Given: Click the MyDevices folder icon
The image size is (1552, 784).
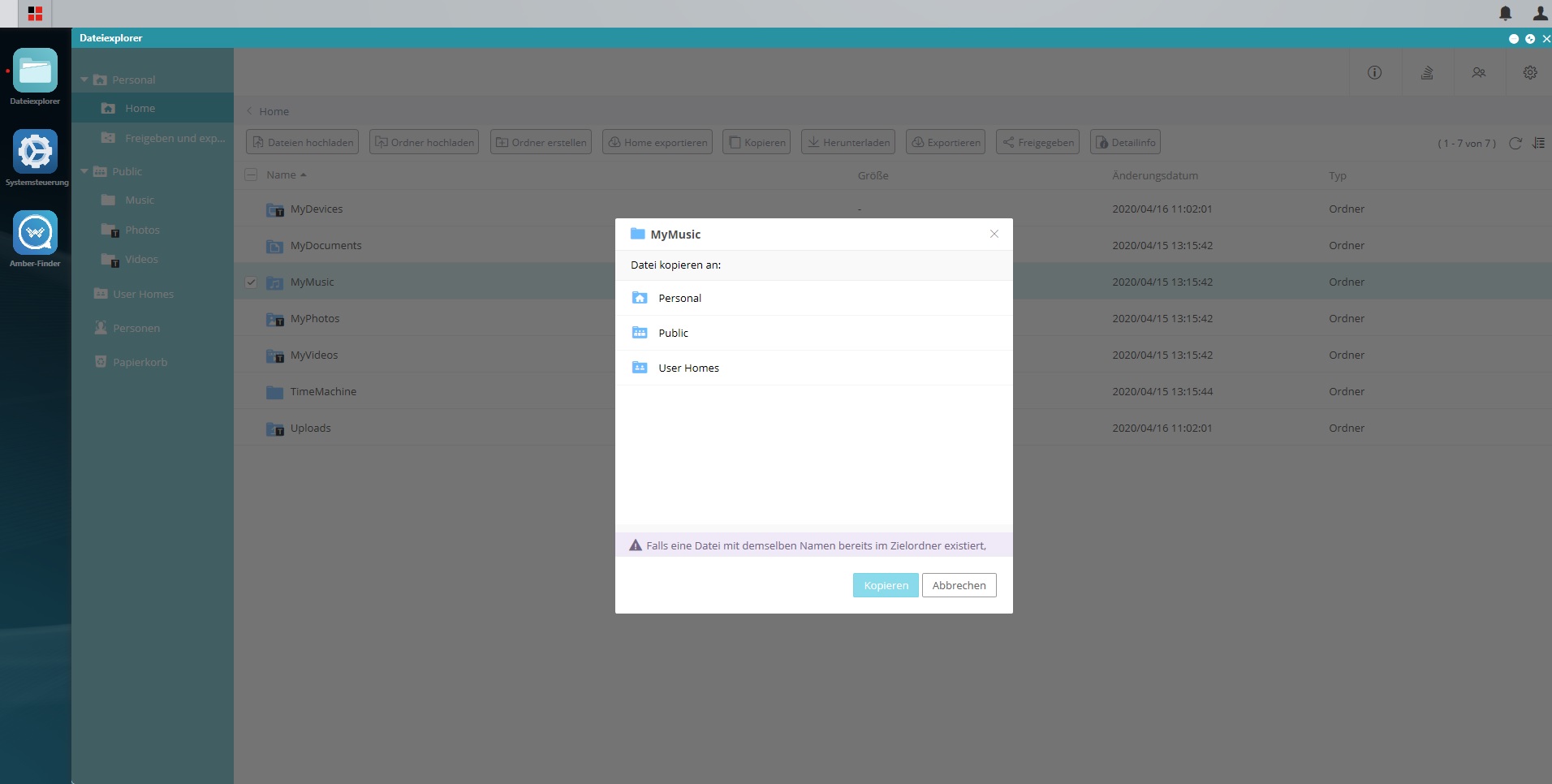Looking at the screenshot, I should [275, 209].
